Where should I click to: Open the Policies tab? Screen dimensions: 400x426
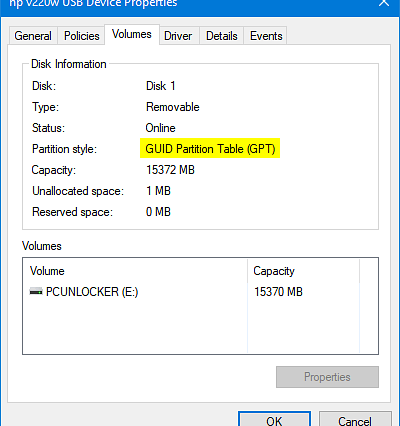[82, 36]
